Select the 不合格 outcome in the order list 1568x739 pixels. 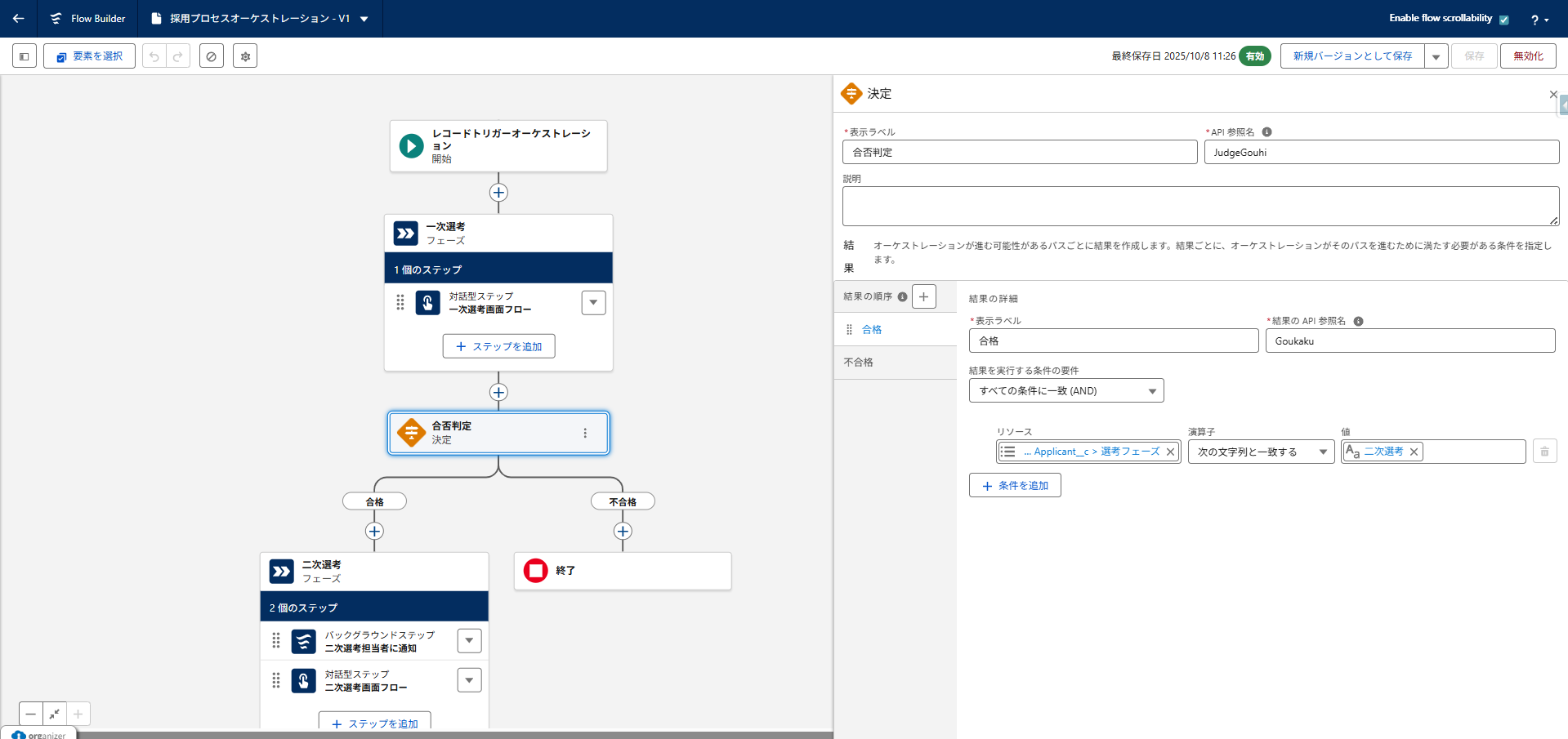(859, 363)
